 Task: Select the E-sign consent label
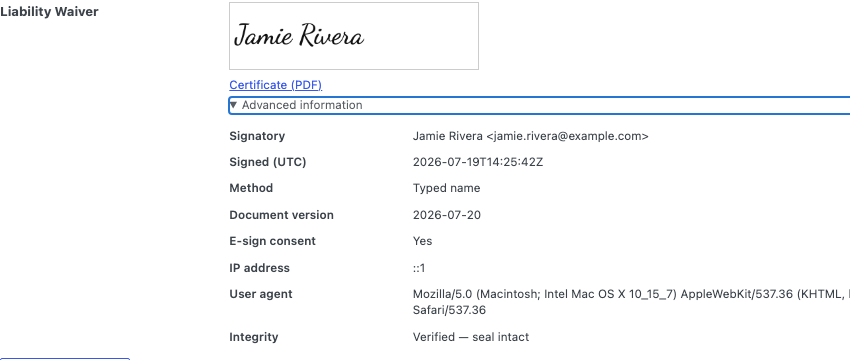click(272, 241)
